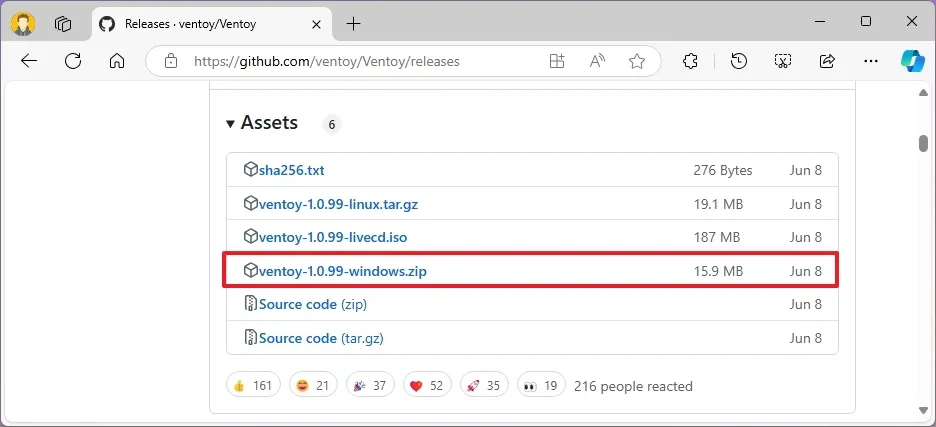Go back to the previous page
The width and height of the screenshot is (936, 427).
29,61
